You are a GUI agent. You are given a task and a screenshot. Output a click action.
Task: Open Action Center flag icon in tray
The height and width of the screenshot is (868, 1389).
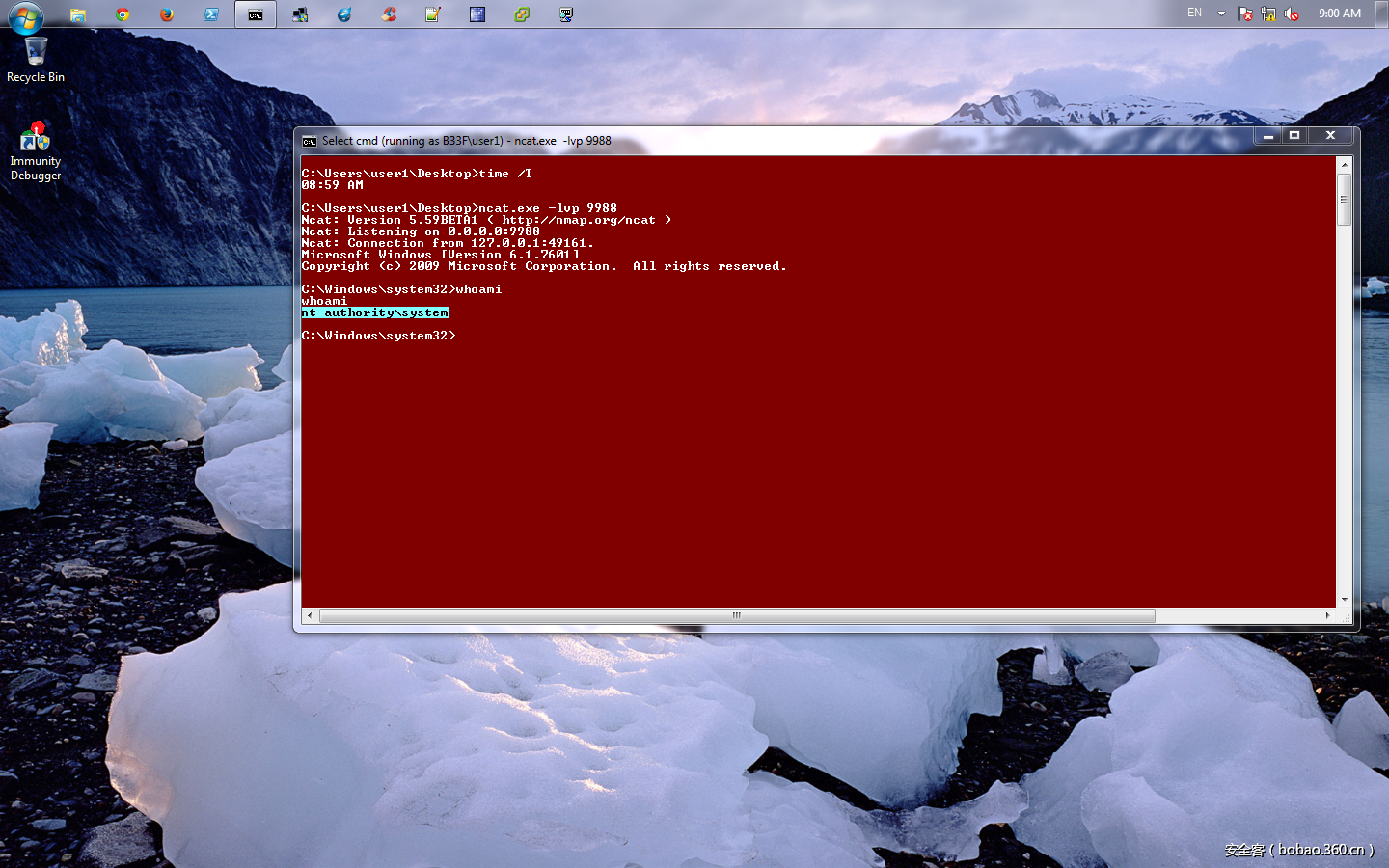coord(1245,14)
